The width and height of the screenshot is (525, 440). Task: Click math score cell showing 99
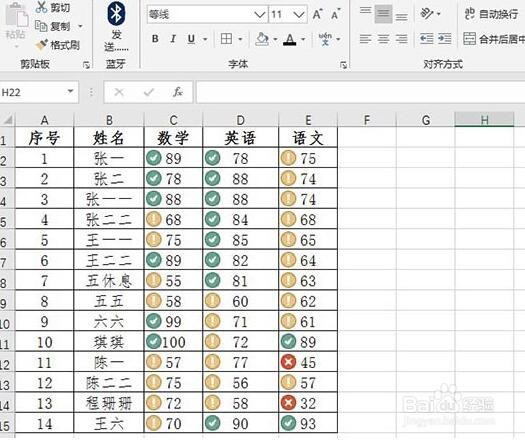pyautogui.click(x=173, y=321)
